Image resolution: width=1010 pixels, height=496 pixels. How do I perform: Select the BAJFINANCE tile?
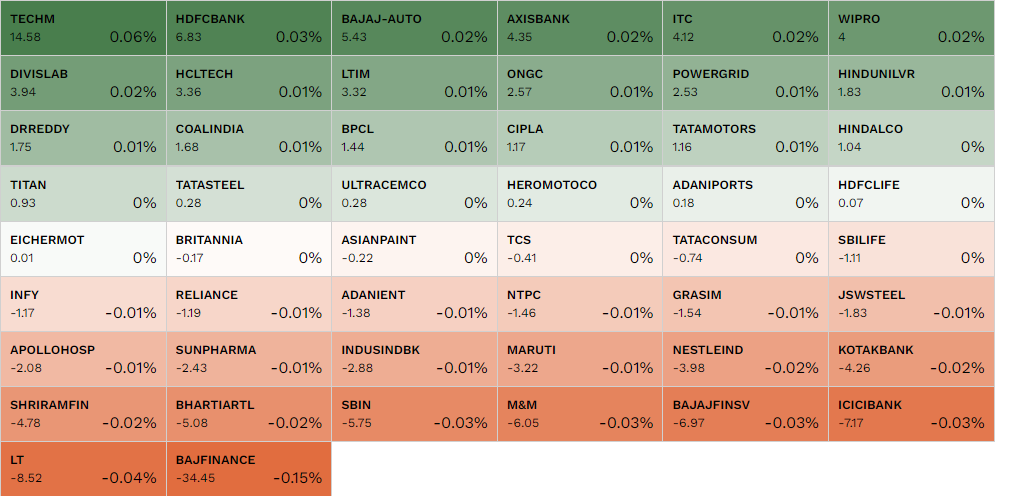click(x=248, y=469)
